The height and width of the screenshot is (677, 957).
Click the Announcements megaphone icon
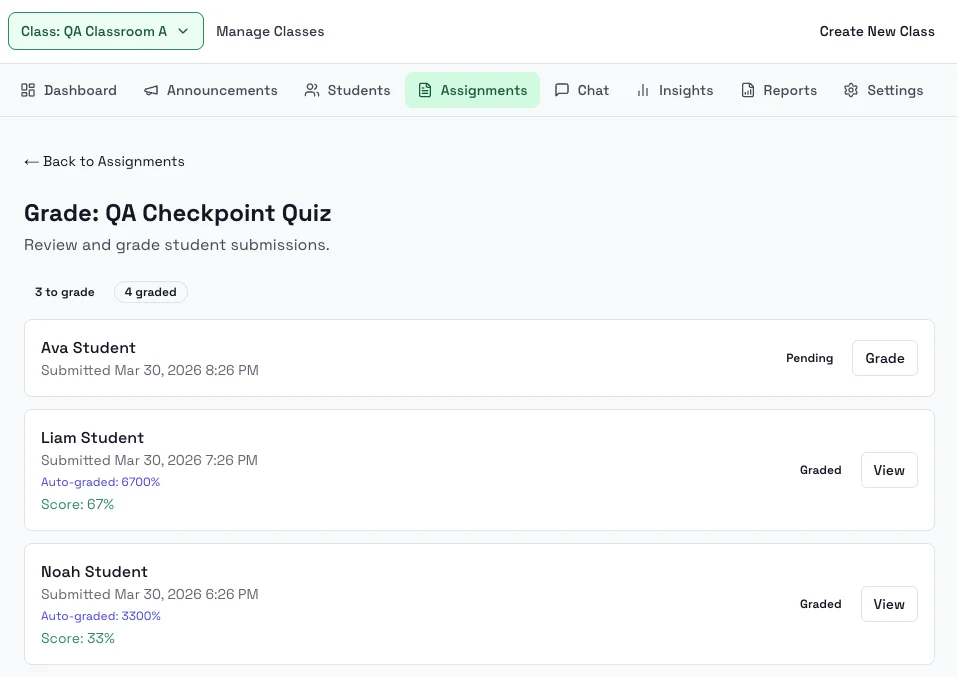(151, 90)
